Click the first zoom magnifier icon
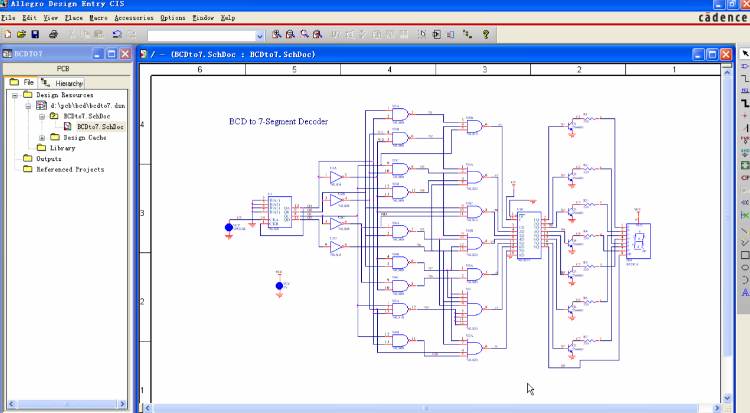The image size is (750, 413). point(277,34)
